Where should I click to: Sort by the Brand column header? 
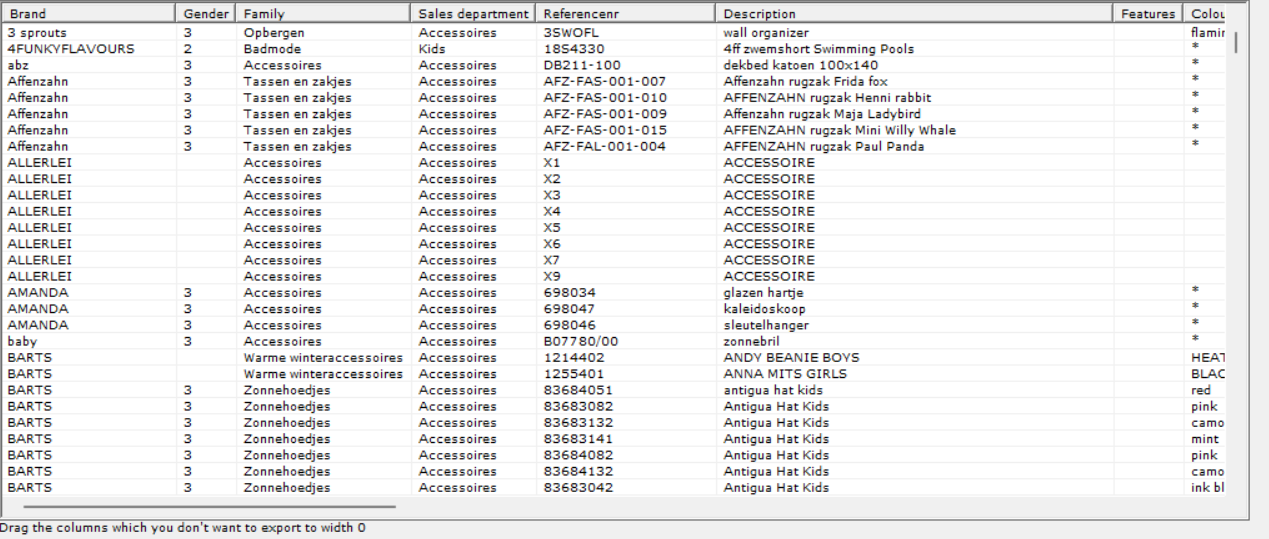90,14
